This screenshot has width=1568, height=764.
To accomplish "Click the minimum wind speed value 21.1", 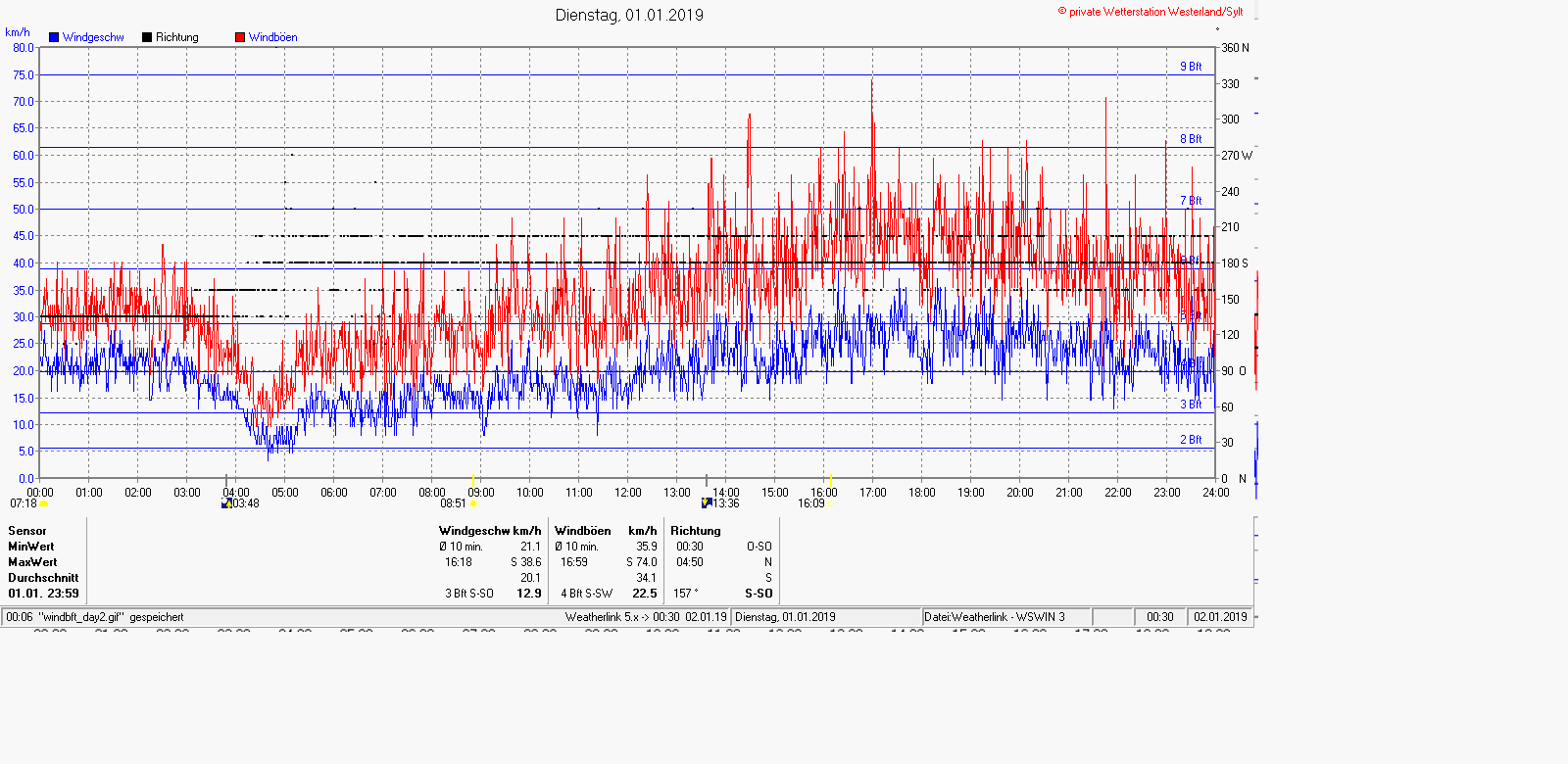I will [x=530, y=547].
